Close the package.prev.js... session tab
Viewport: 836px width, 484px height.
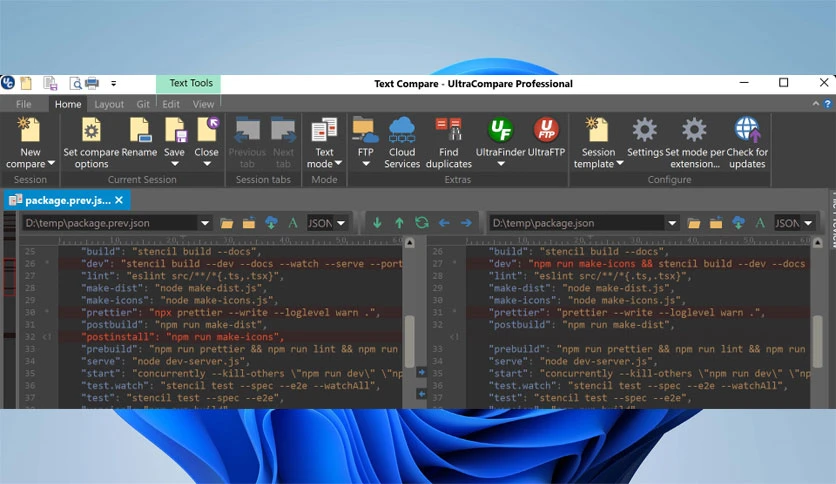(119, 200)
